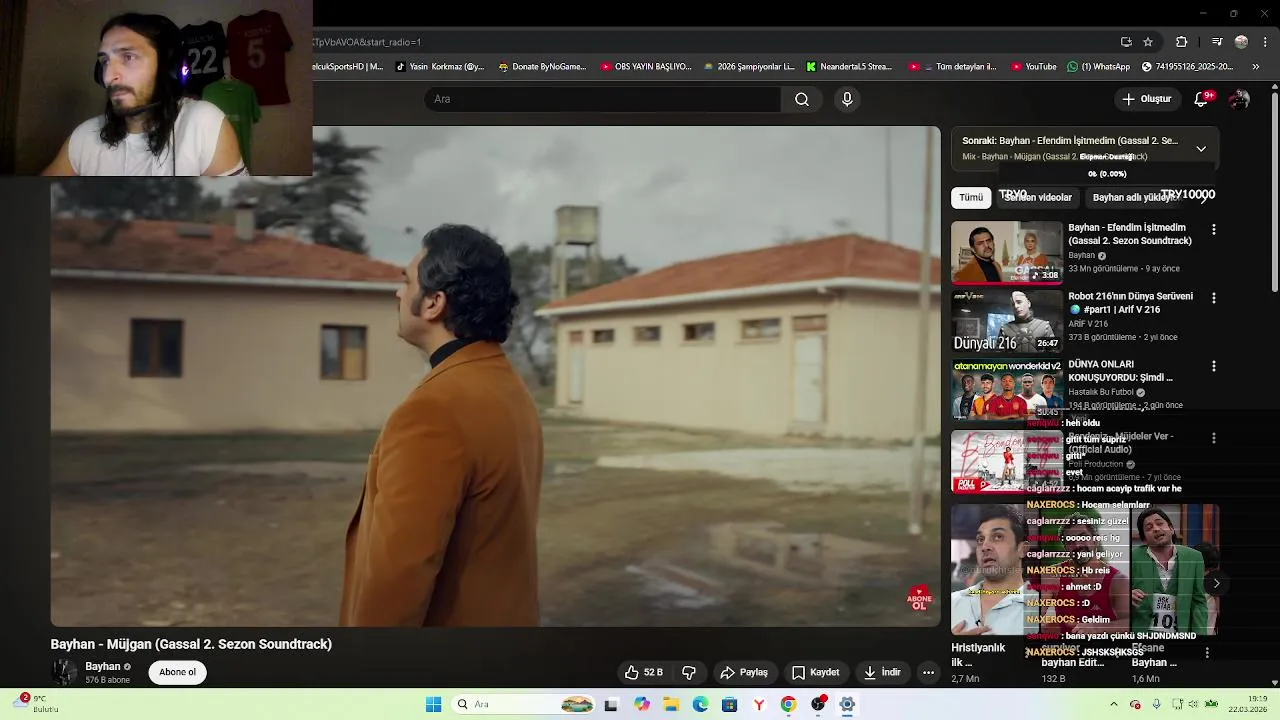Image resolution: width=1280 pixels, height=720 pixels.
Task: Open Chrome three-dot menu
Action: [1265, 42]
